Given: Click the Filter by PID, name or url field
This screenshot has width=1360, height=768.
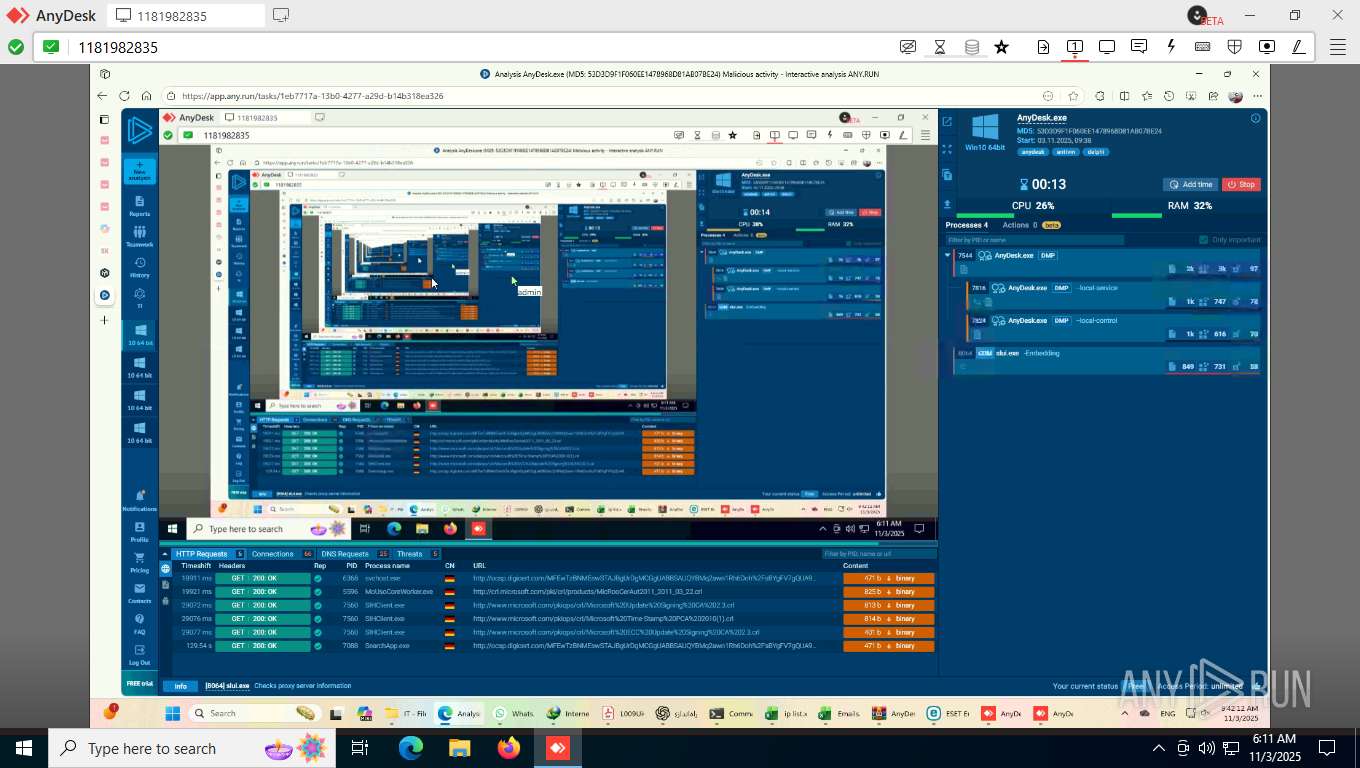Looking at the screenshot, I should [x=879, y=554].
